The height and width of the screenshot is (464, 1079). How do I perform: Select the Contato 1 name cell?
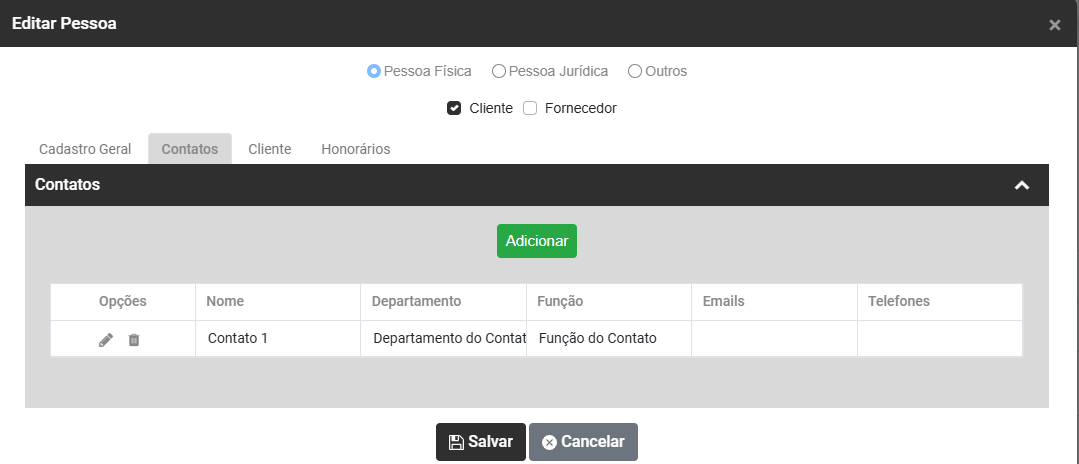(238, 338)
